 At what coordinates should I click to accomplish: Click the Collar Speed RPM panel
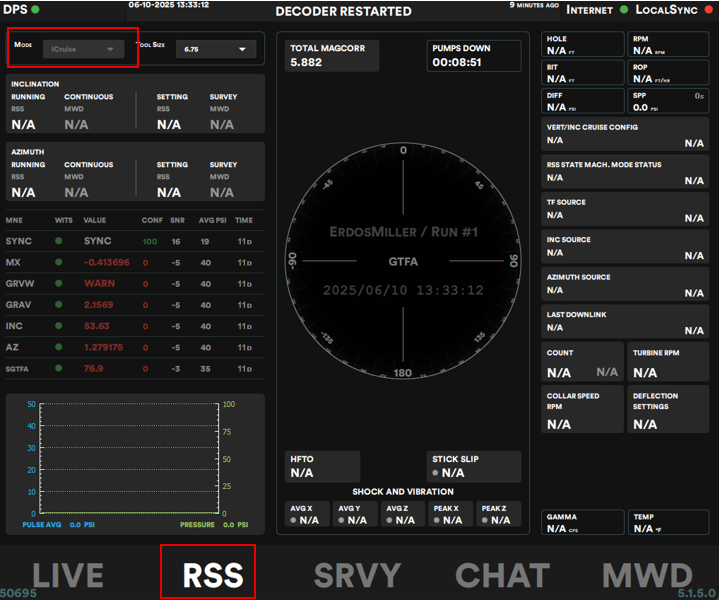point(583,409)
